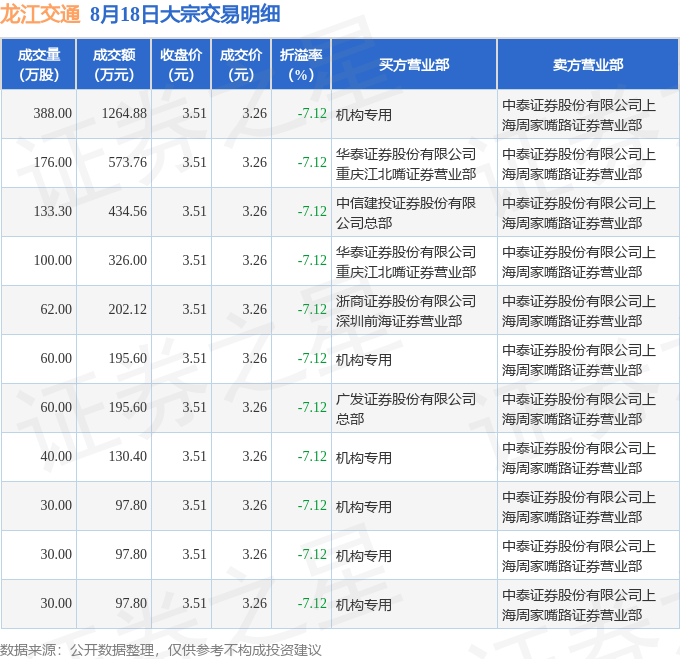This screenshot has width=680, height=659.
Task: Open the 广发证券股份有限公司总部 buyer entry
Action: tap(406, 408)
